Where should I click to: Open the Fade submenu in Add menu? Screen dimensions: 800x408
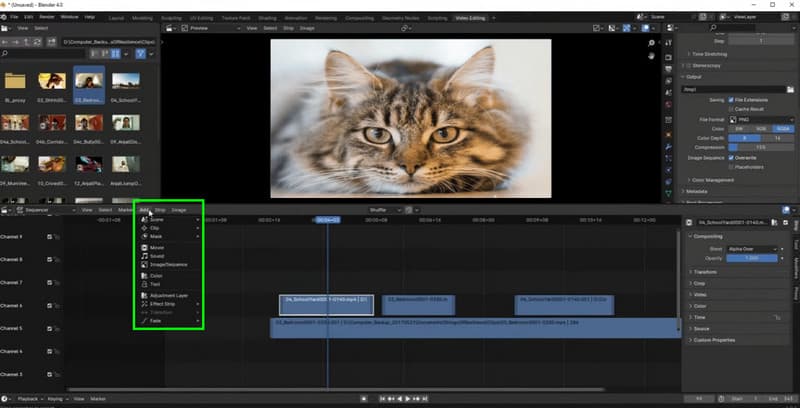169,321
